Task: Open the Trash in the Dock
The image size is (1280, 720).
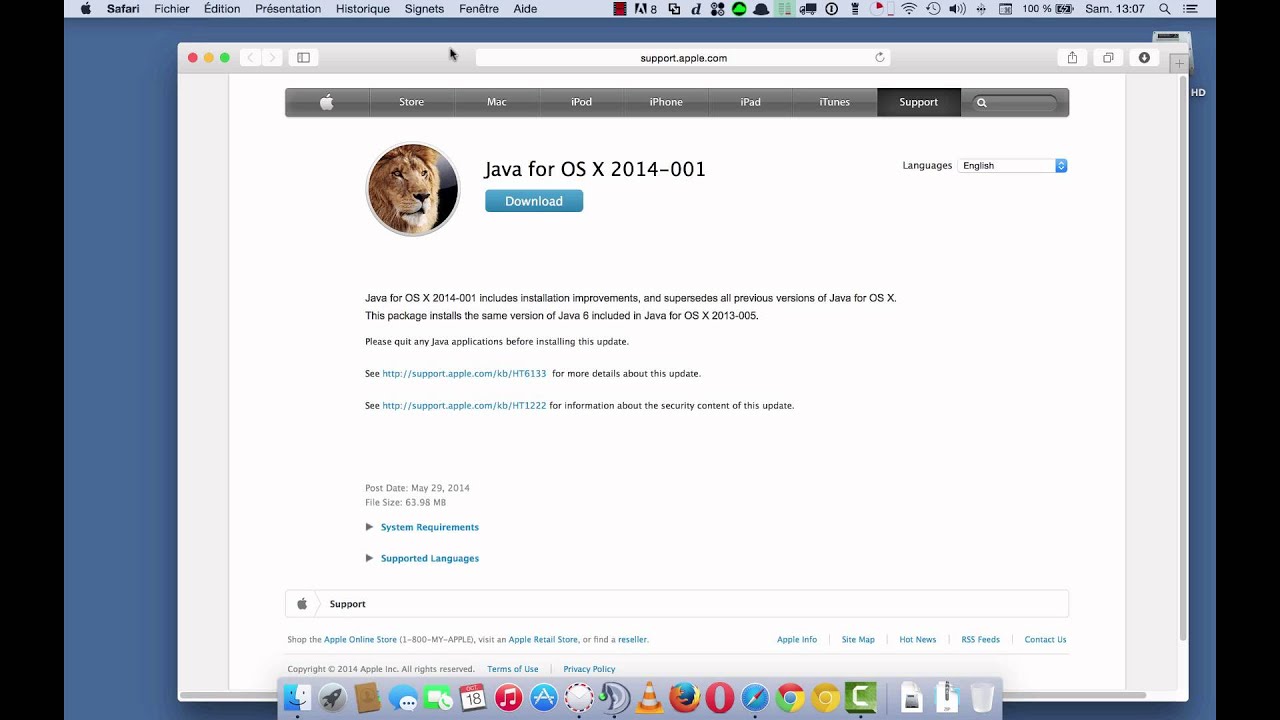Action: (982, 697)
